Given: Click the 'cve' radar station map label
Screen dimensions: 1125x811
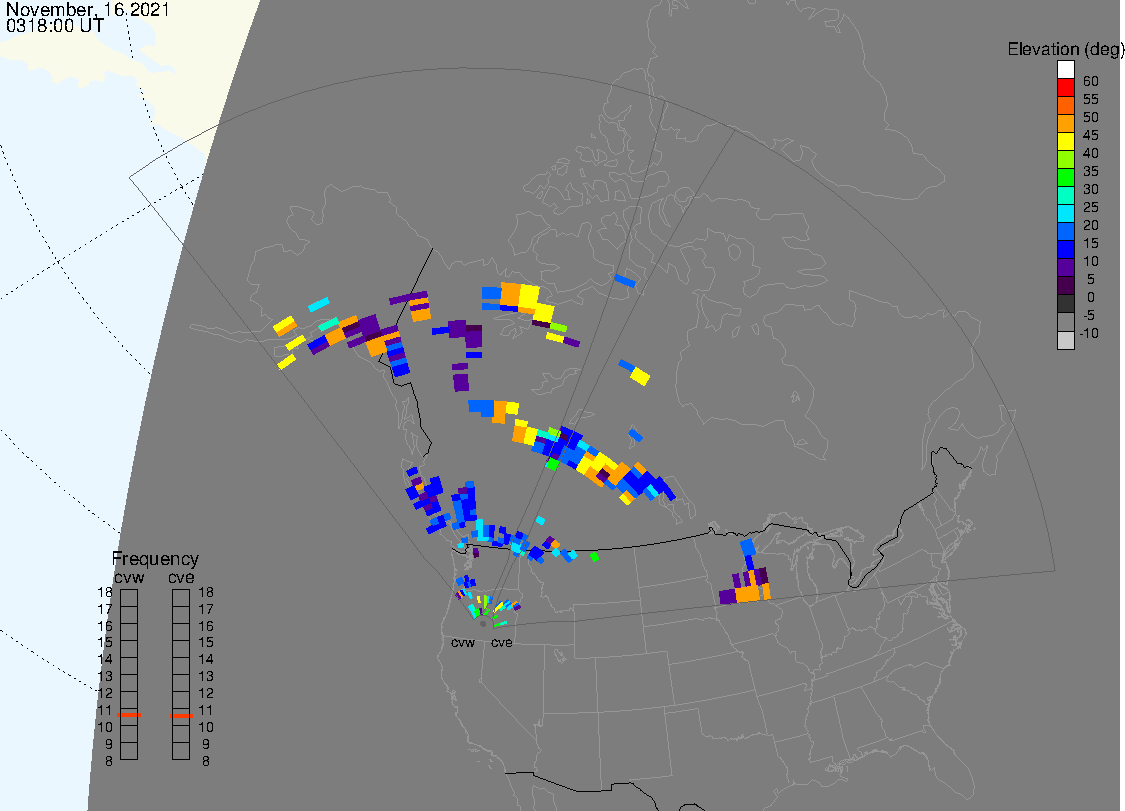Looking at the screenshot, I should click(x=502, y=642).
